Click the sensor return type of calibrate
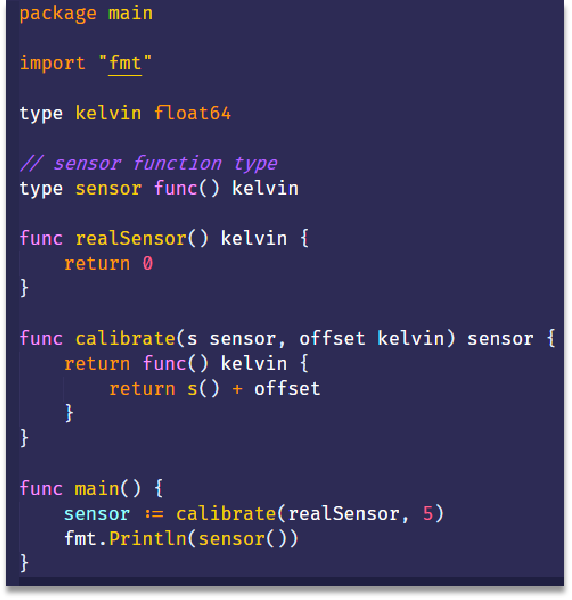The height and width of the screenshot is (600, 572). pyautogui.click(x=500, y=339)
